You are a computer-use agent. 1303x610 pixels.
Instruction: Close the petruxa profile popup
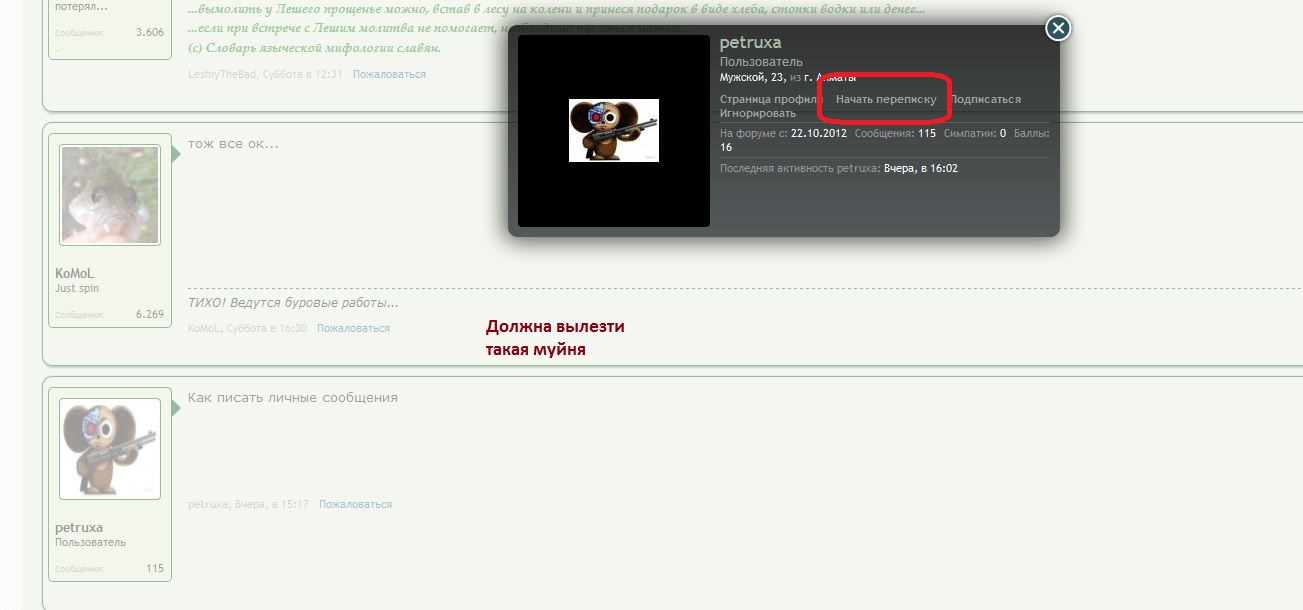click(1058, 28)
